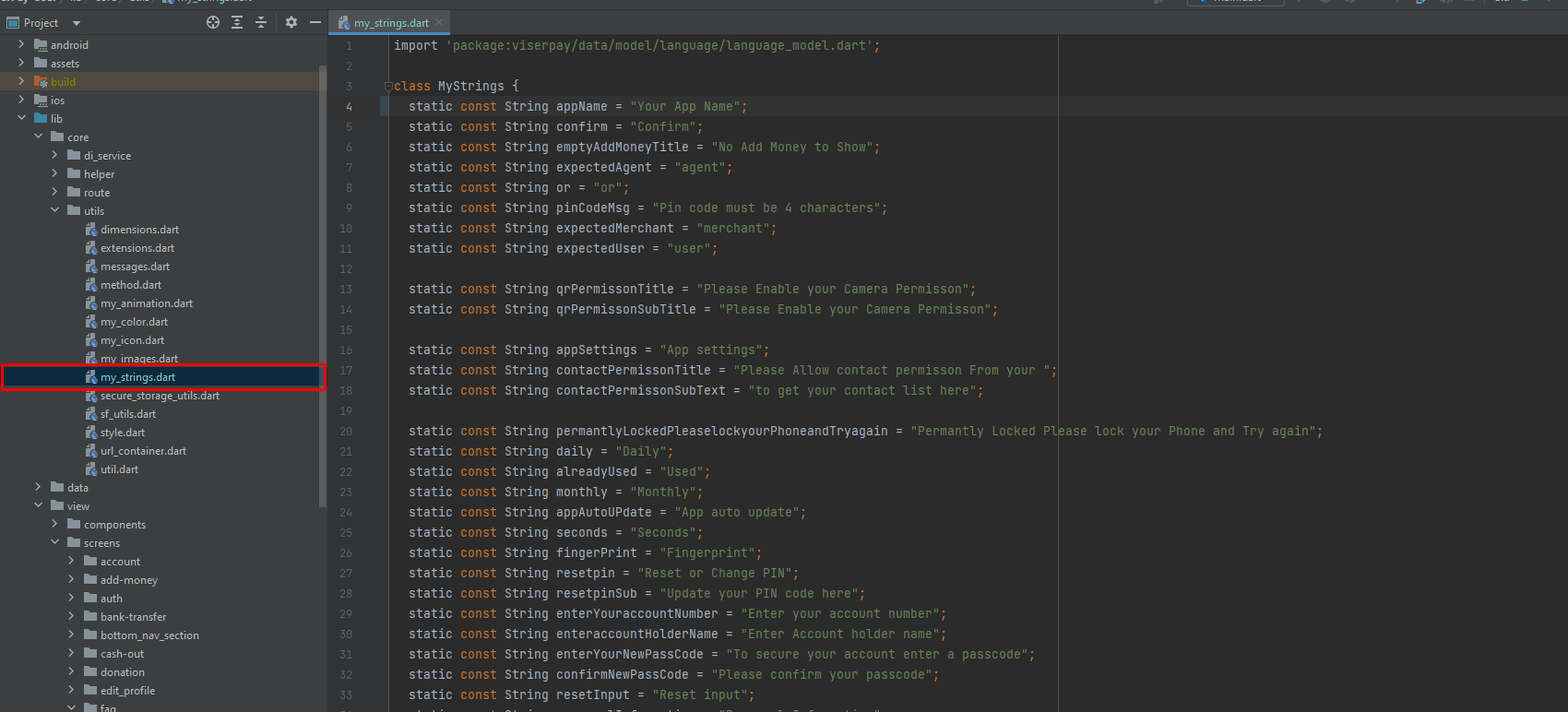
Task: Expand the data folder
Action: coord(38,487)
